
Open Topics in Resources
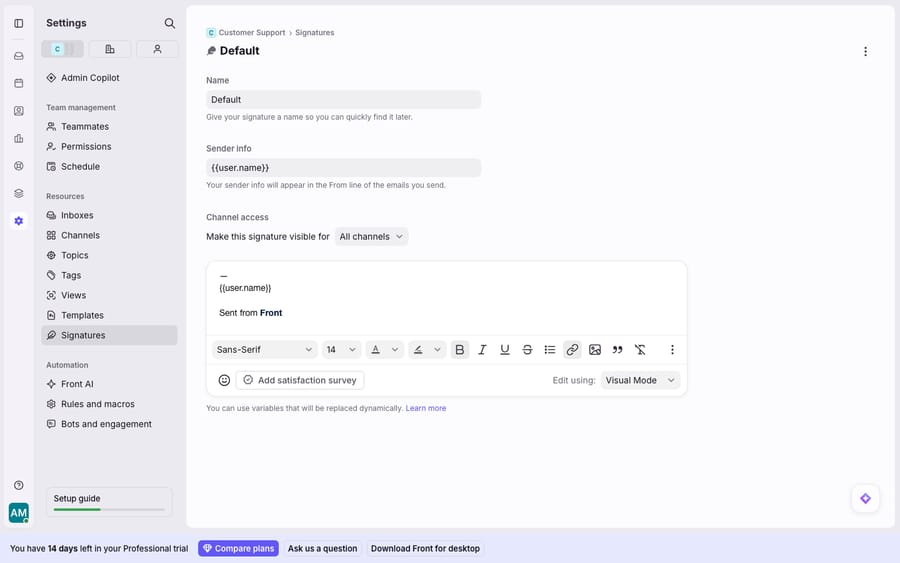click(109, 255)
